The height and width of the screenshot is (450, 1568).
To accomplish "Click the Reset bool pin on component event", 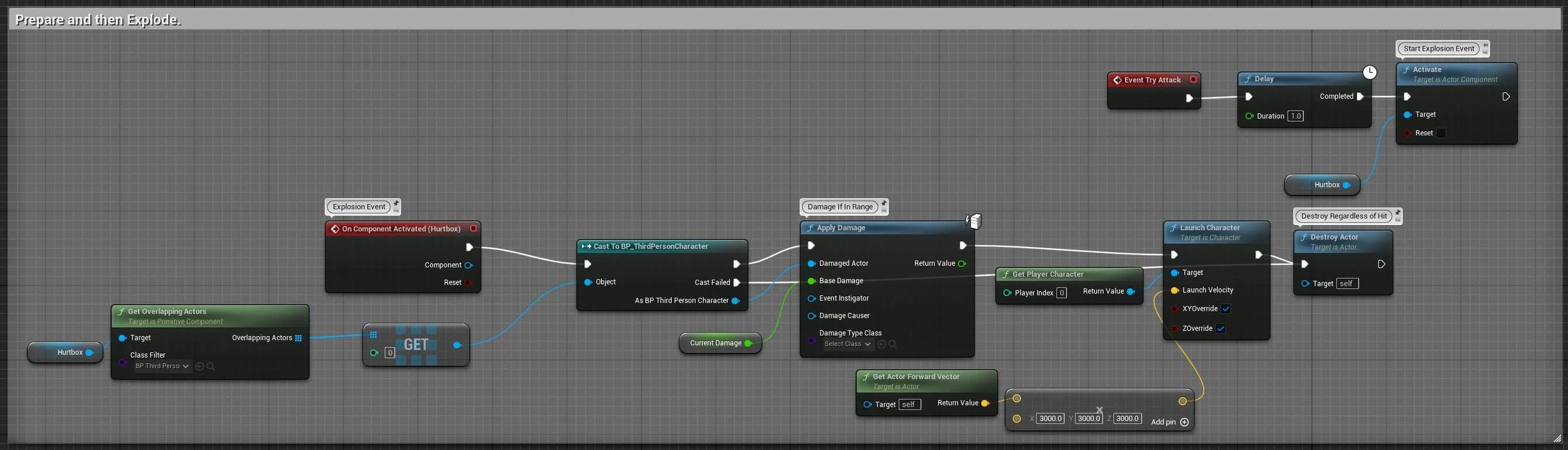I will 468,283.
